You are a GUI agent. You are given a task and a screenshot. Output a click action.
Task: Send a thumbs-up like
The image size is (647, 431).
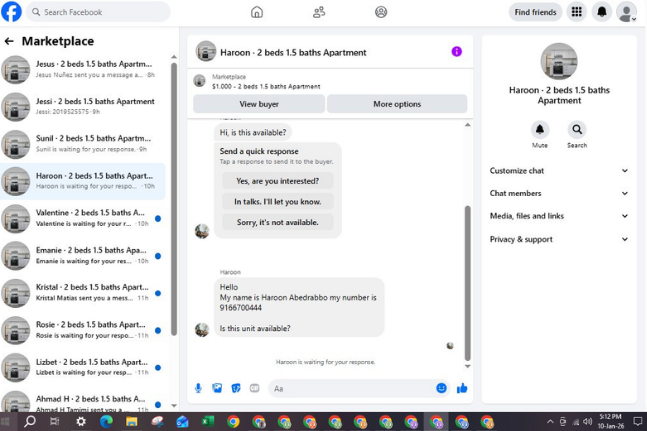pyautogui.click(x=462, y=388)
